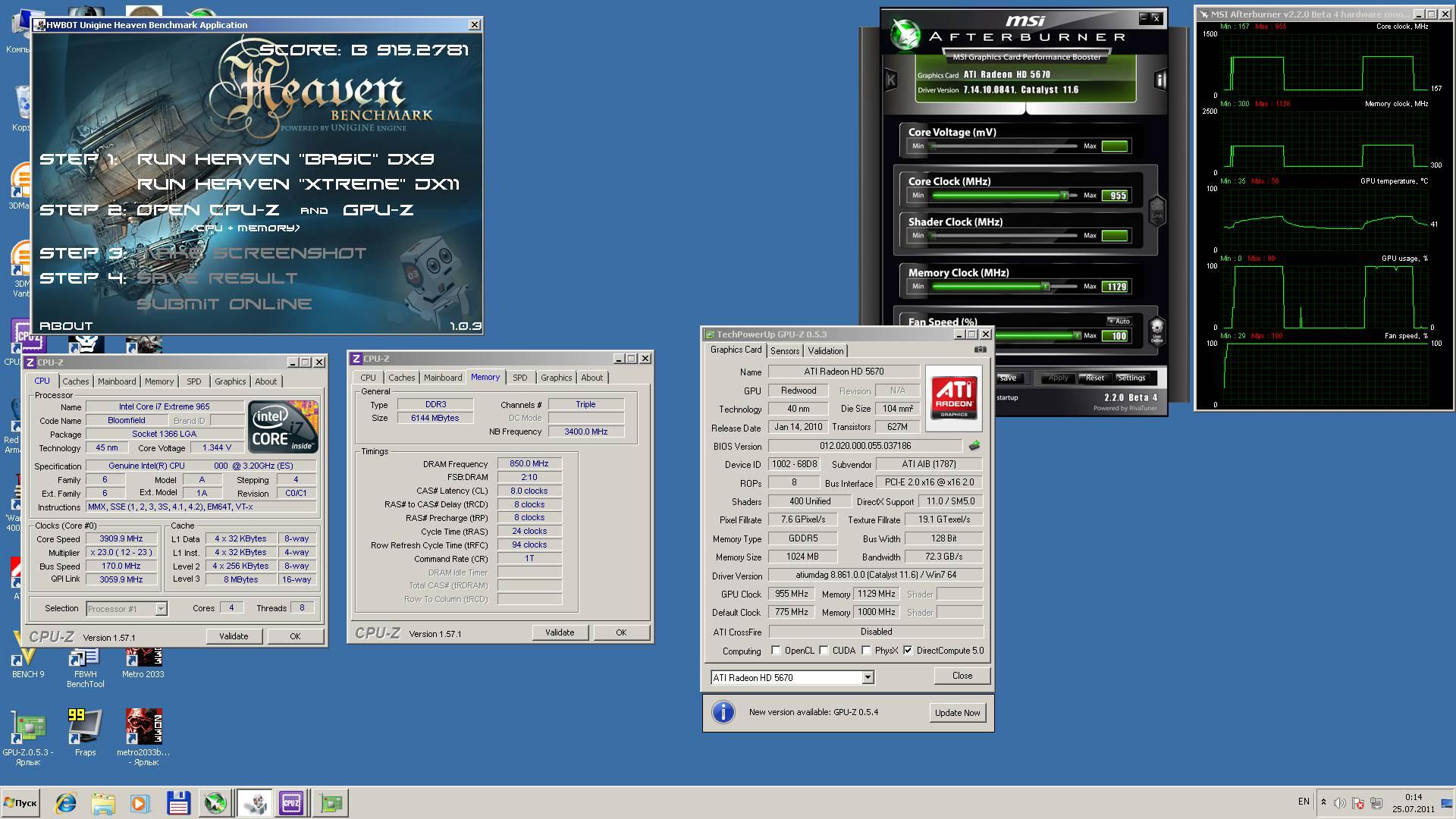Click Update Now for GPU-Z 0.5.4
This screenshot has height=819, width=1456.
(x=957, y=713)
